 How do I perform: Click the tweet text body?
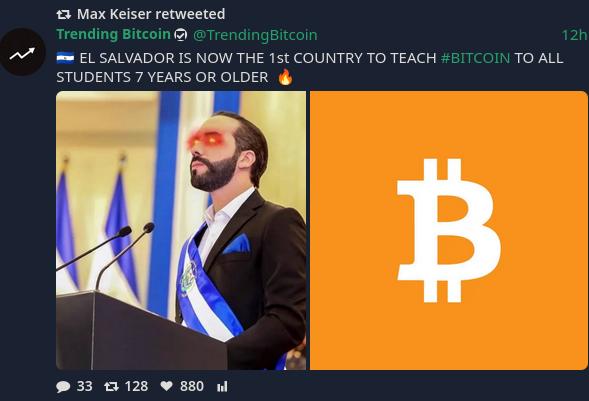pos(310,68)
